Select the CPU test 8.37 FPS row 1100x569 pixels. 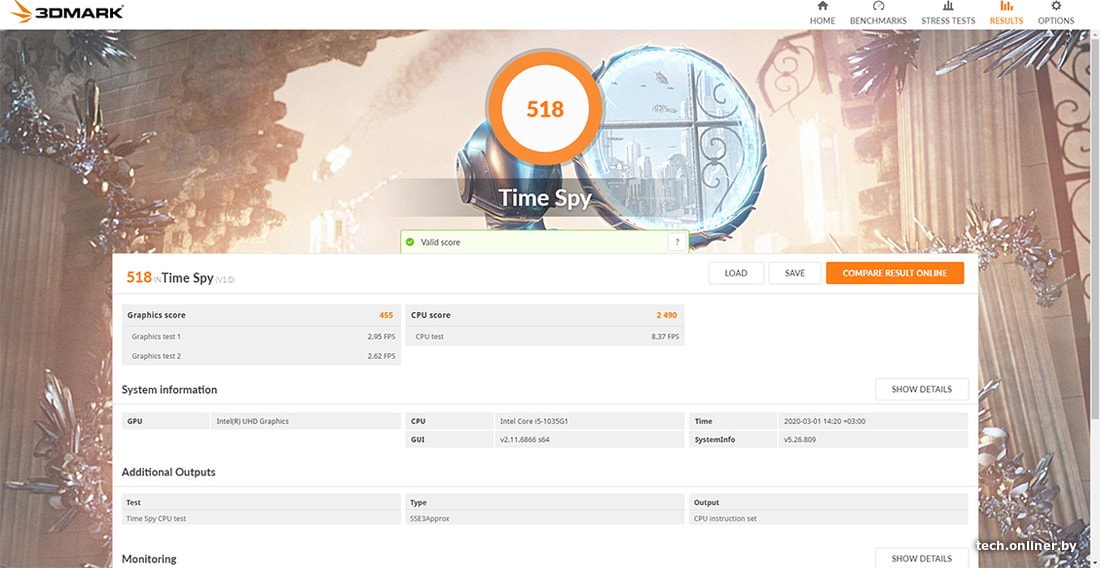545,337
